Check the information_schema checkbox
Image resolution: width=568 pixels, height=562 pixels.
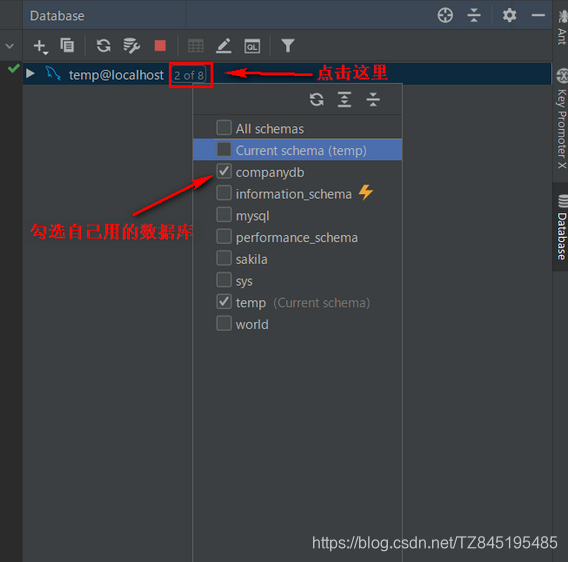tap(224, 193)
